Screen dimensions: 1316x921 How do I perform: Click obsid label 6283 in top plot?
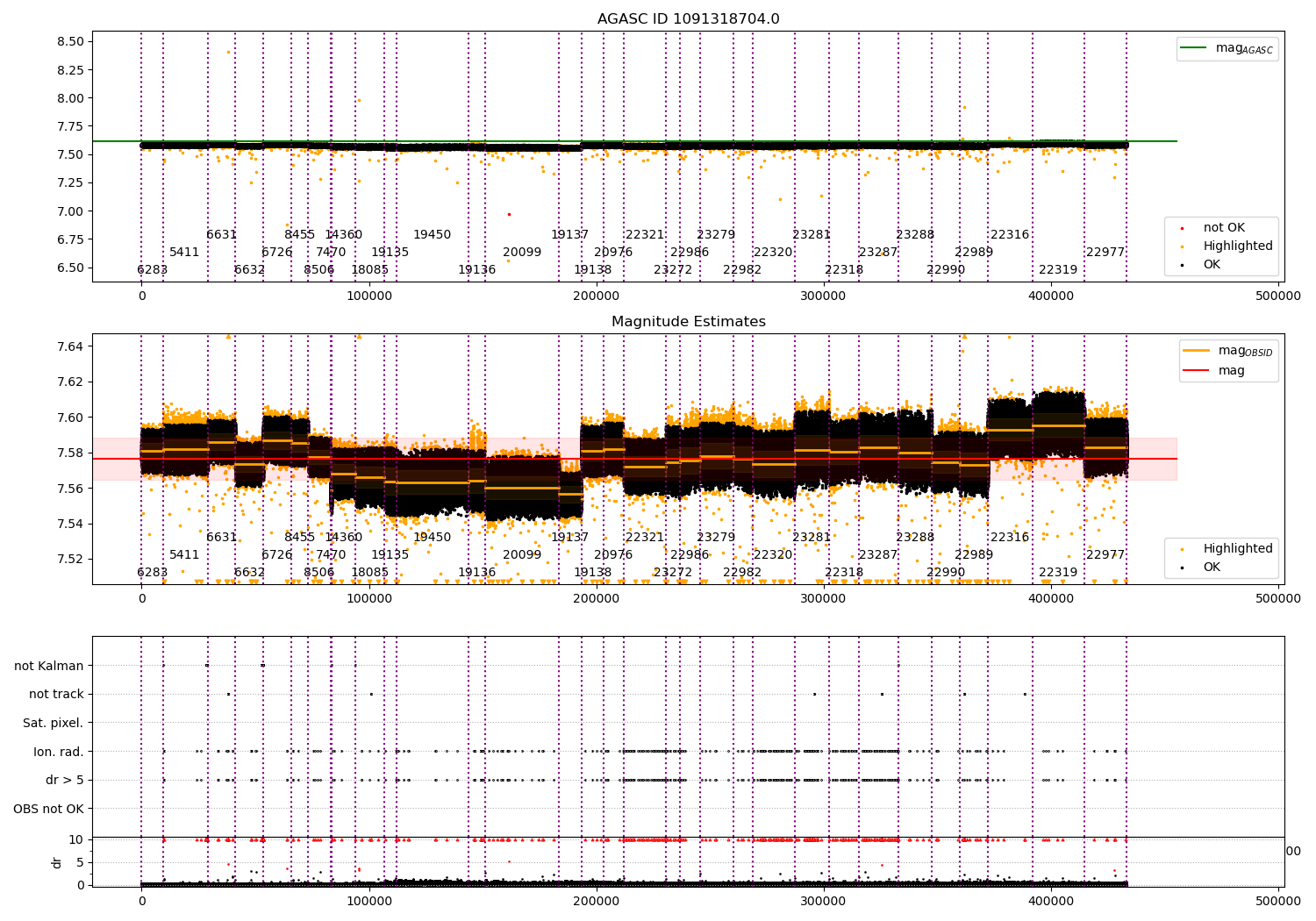152,270
